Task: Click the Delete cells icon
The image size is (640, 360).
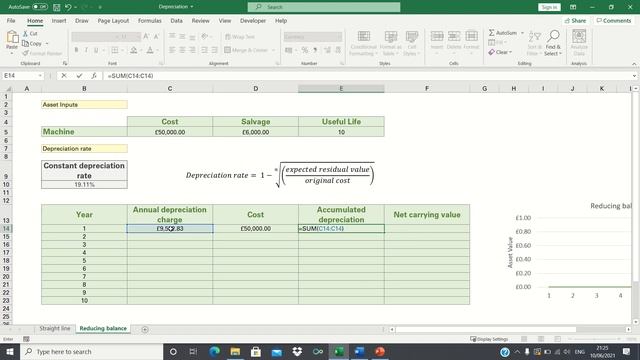Action: point(454,37)
